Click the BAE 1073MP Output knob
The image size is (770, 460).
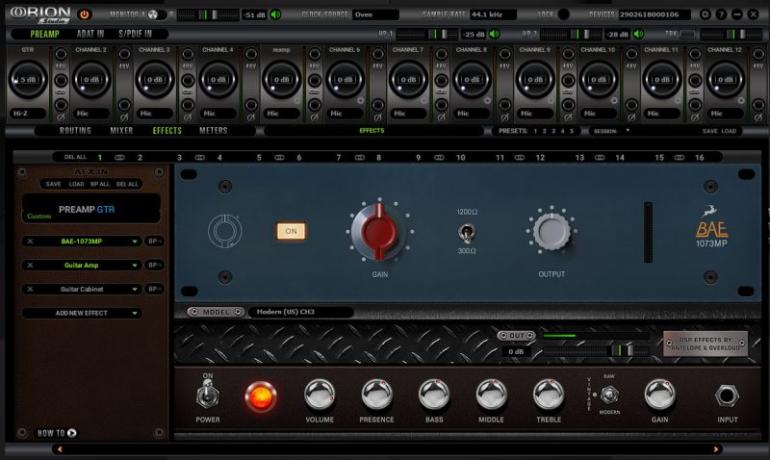tap(551, 232)
